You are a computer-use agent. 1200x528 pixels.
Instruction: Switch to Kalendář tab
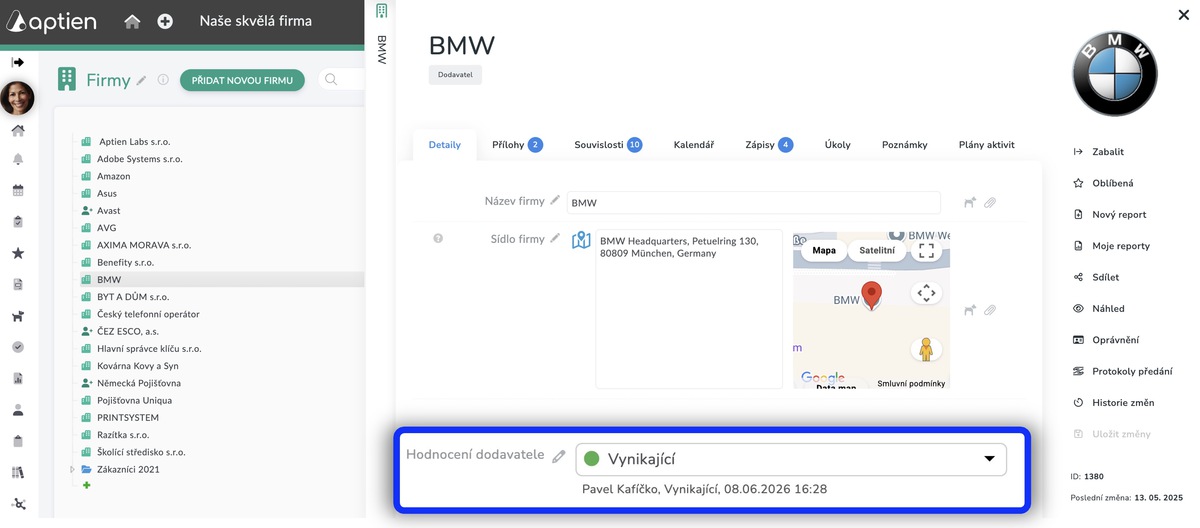click(694, 145)
